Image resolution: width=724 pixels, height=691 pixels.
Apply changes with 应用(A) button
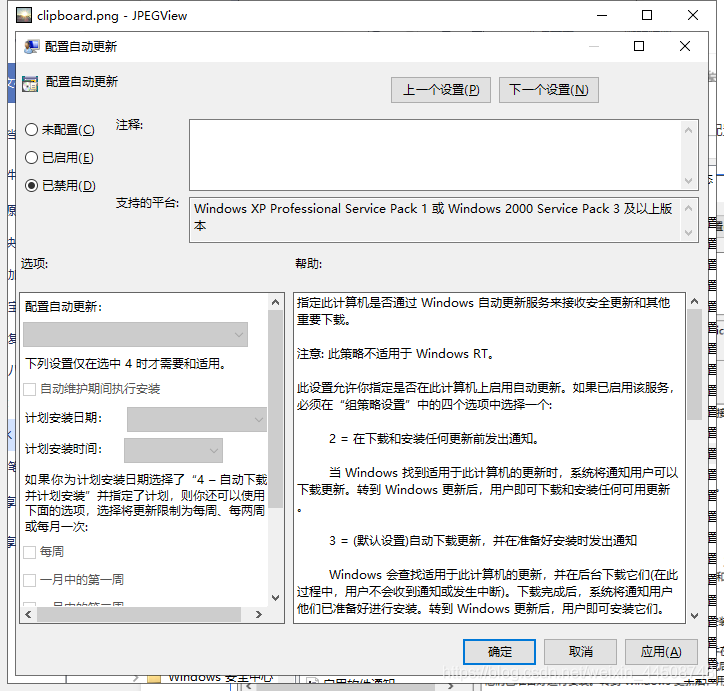[x=661, y=652]
